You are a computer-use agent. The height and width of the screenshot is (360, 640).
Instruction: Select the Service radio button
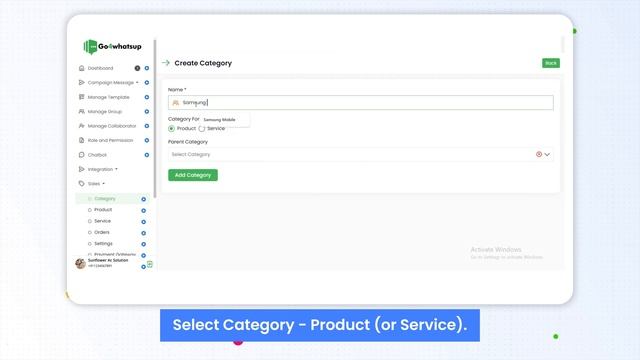tap(202, 129)
